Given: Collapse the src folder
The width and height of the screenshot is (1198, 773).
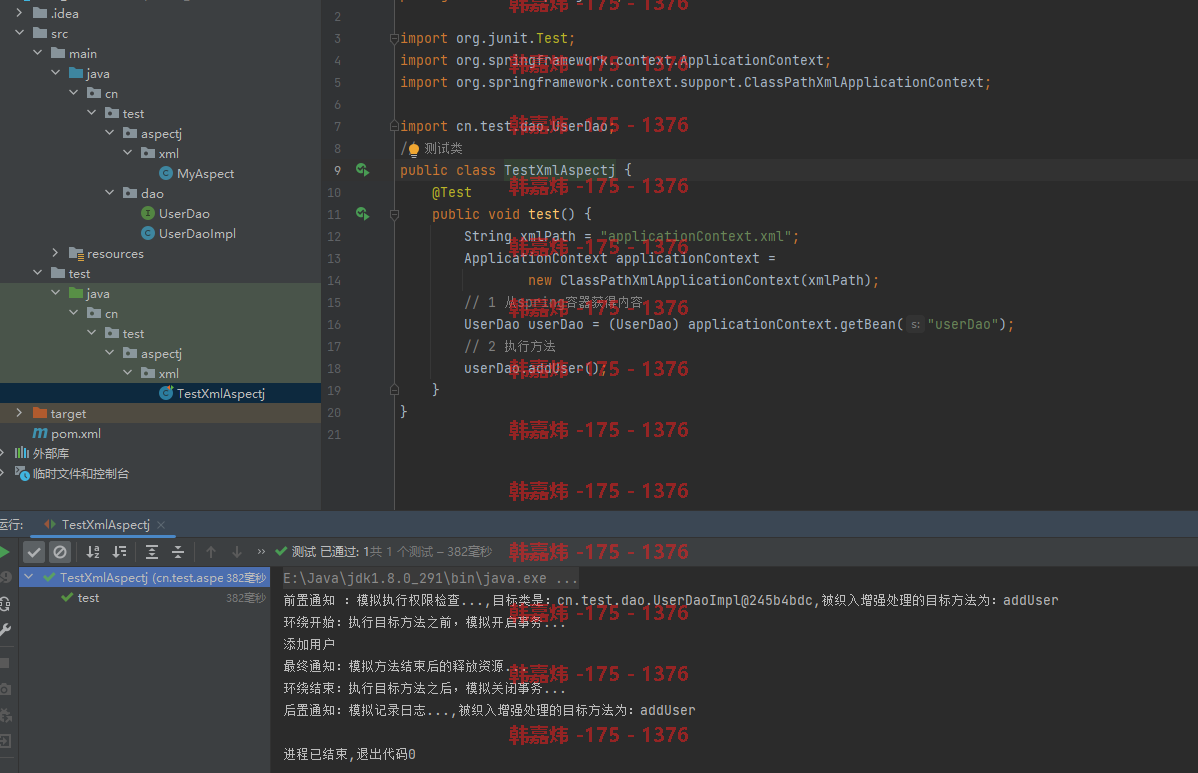Looking at the screenshot, I should (x=19, y=33).
